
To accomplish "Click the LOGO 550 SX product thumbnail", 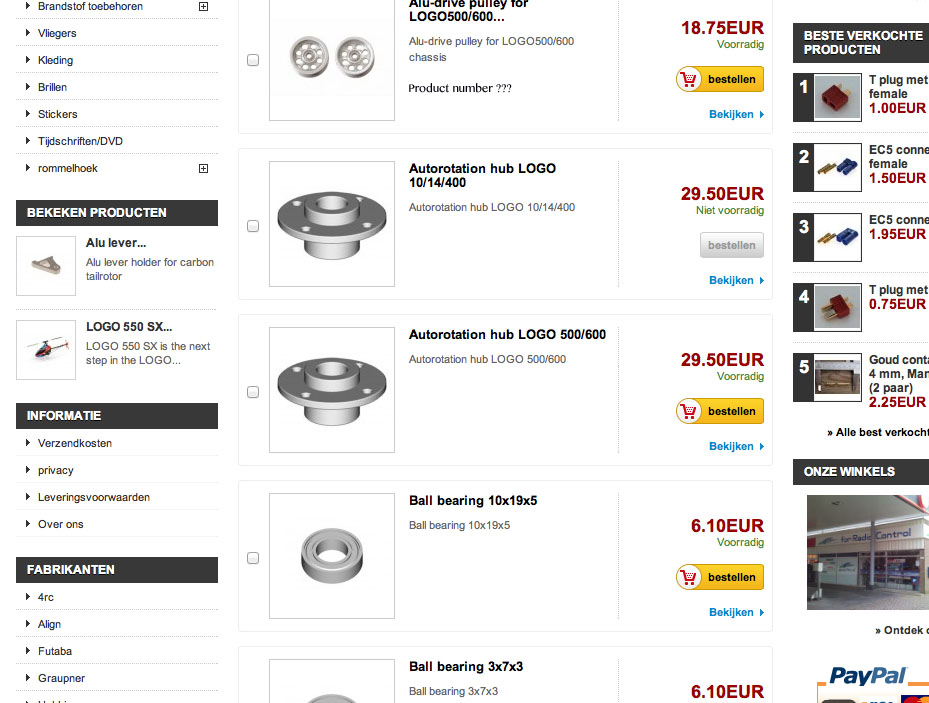I will 44,349.
